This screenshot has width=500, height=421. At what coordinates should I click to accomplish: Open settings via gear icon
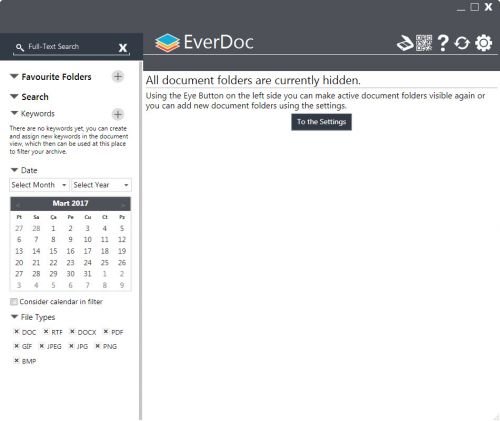[x=484, y=43]
